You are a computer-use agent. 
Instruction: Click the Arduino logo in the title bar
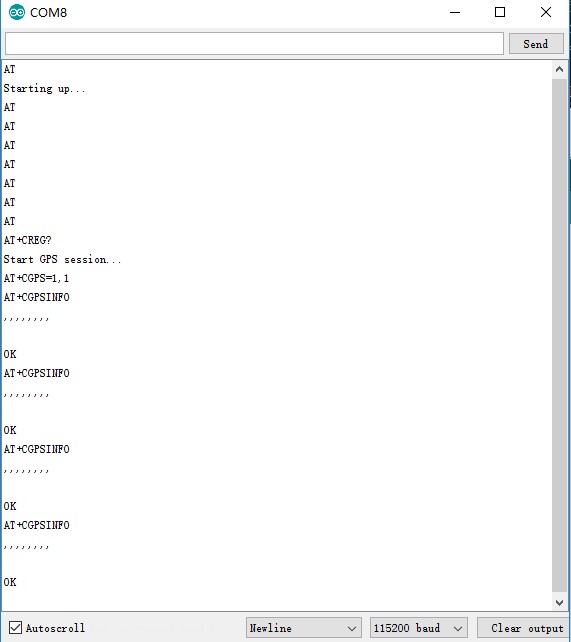[x=17, y=12]
